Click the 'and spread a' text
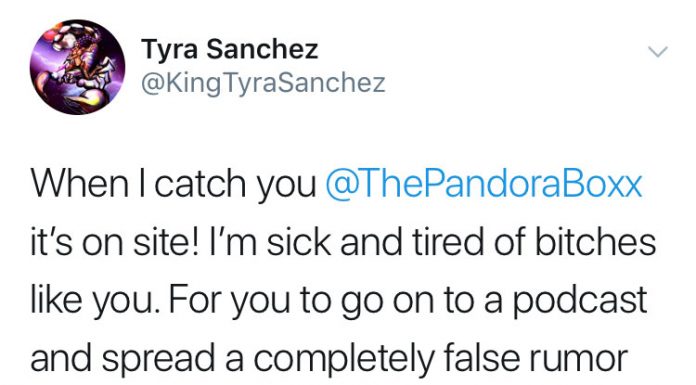This screenshot has height=385, width=696. point(137,358)
